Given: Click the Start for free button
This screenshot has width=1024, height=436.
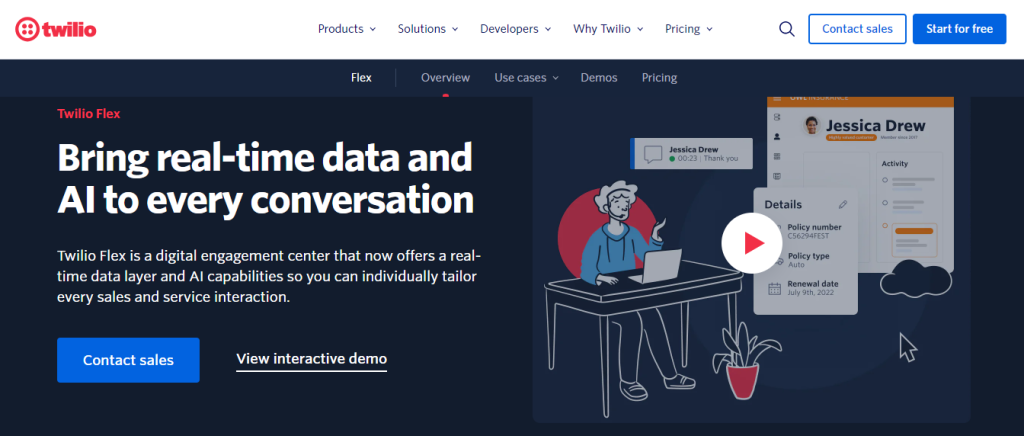Looking at the screenshot, I should click(959, 29).
